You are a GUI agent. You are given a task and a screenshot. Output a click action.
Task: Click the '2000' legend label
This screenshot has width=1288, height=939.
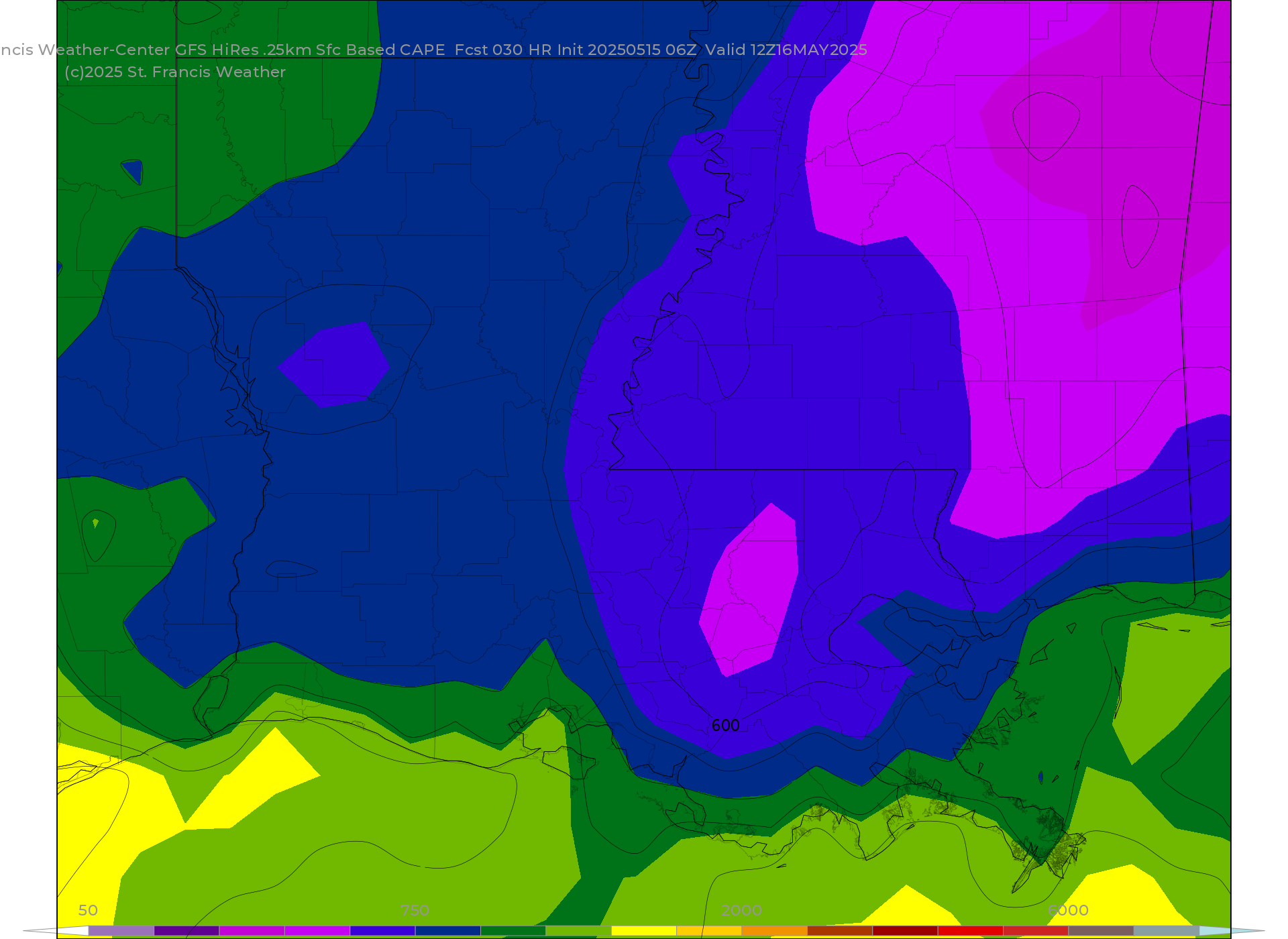point(741,910)
